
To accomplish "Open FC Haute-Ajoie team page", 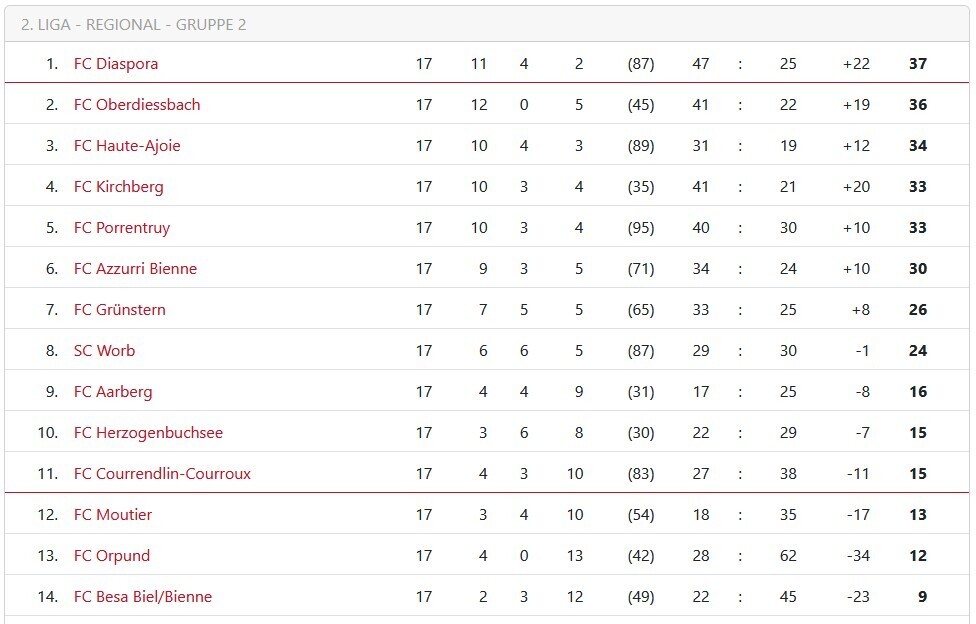I will (127, 146).
